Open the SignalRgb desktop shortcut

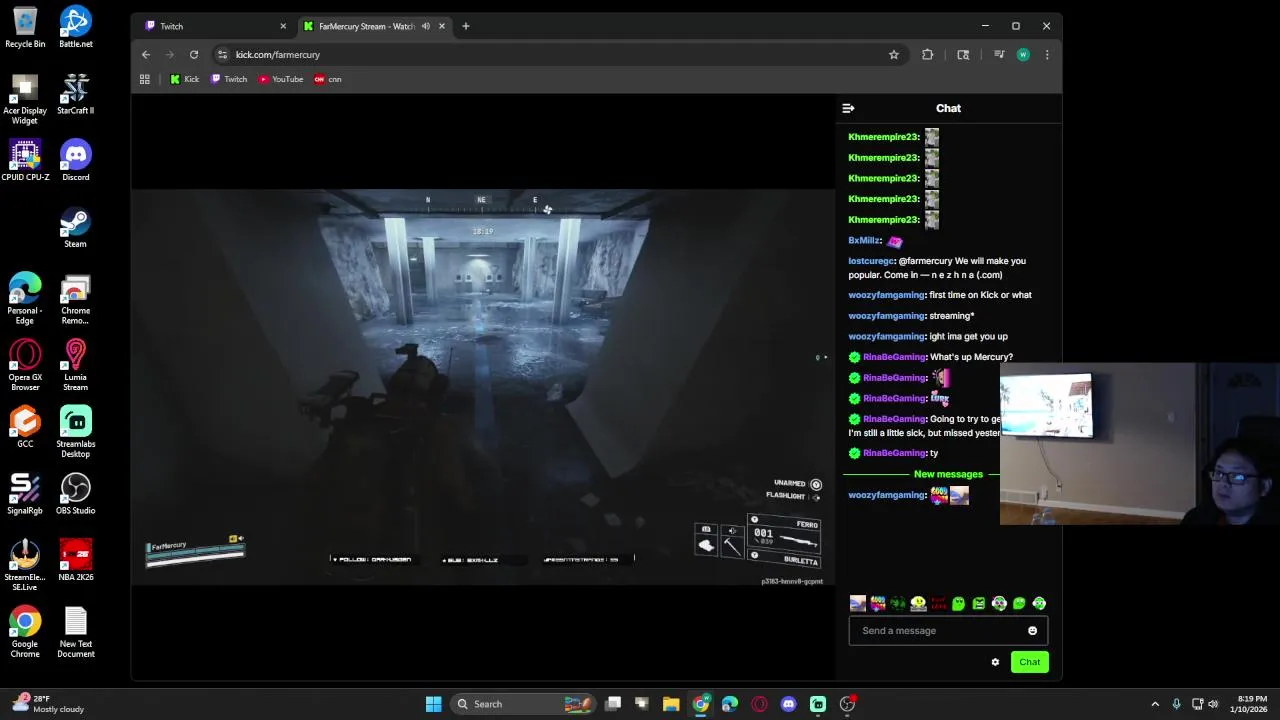tap(25, 494)
